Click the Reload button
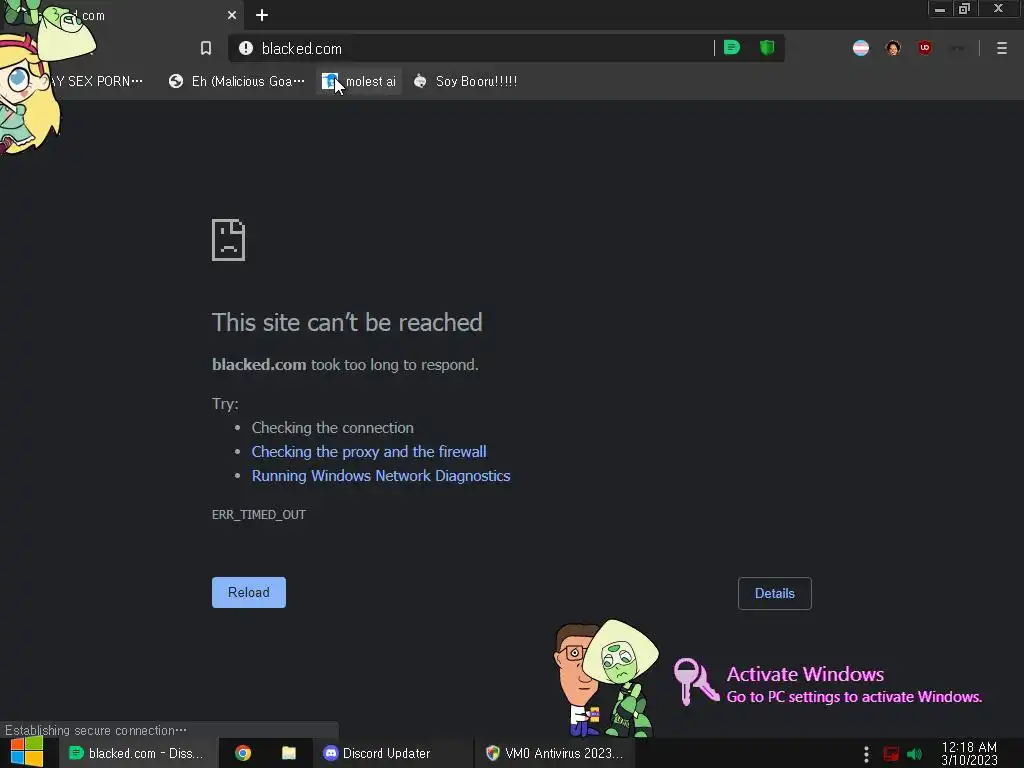 [249, 592]
